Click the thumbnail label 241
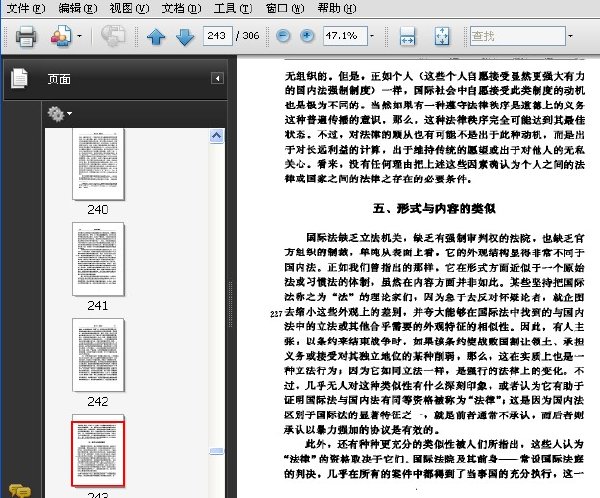Image resolution: width=600 pixels, height=498 pixels. 98,305
